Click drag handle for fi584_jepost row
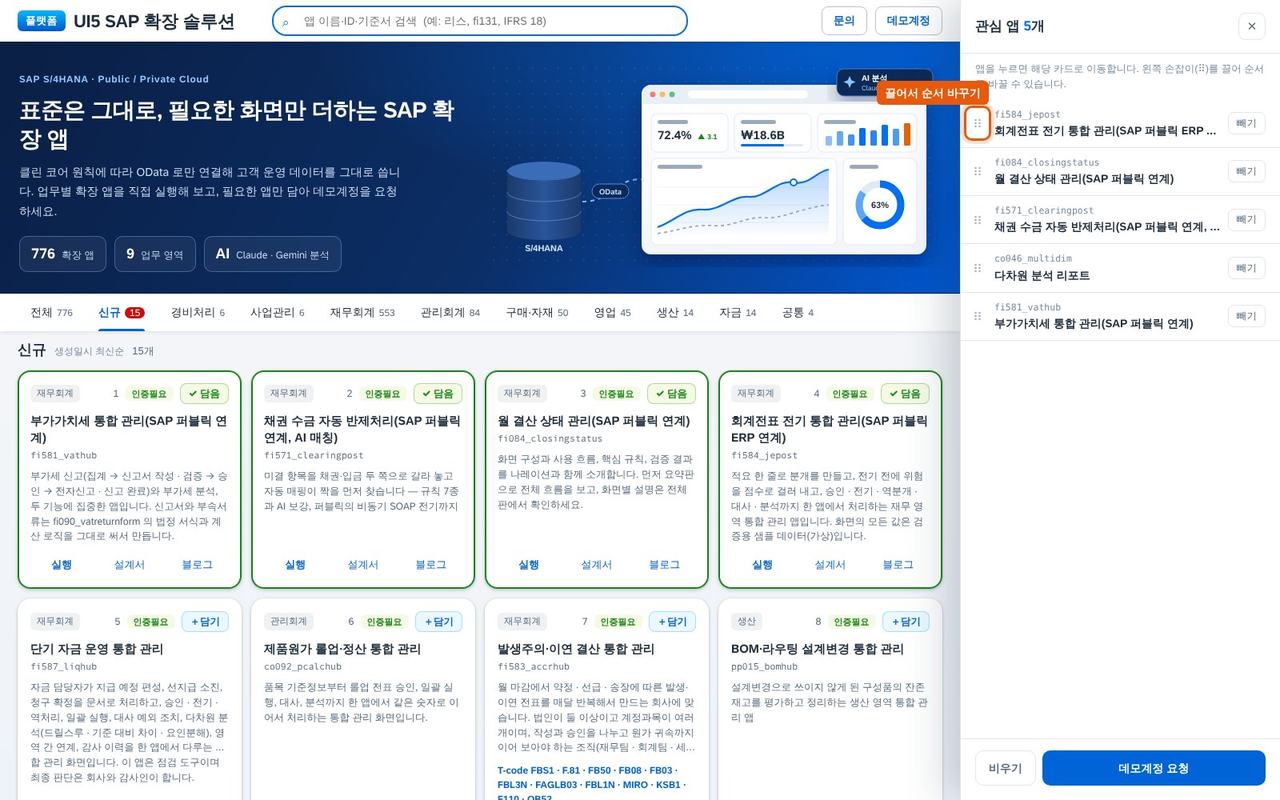 (x=977, y=123)
